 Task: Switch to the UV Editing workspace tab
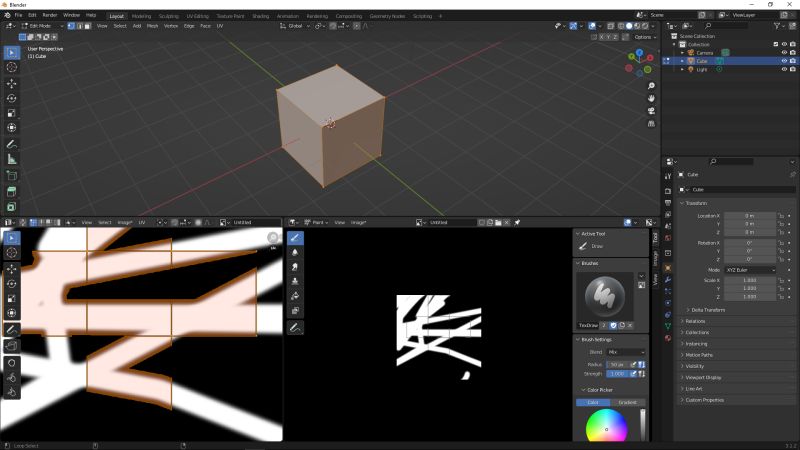(197, 16)
